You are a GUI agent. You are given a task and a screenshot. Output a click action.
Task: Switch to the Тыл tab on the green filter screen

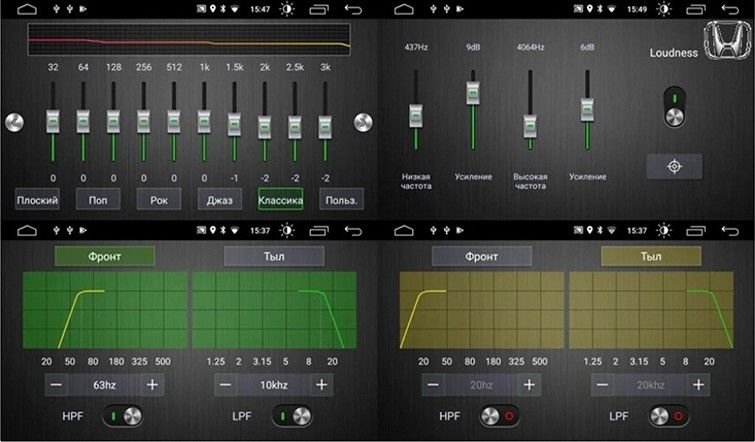click(x=274, y=256)
